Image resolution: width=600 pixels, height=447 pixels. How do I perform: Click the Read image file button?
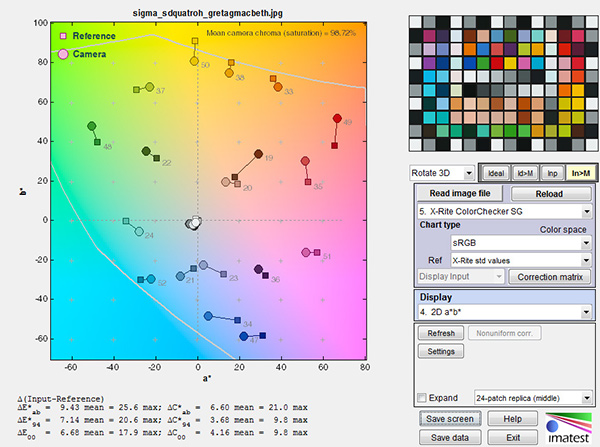pyautogui.click(x=460, y=193)
